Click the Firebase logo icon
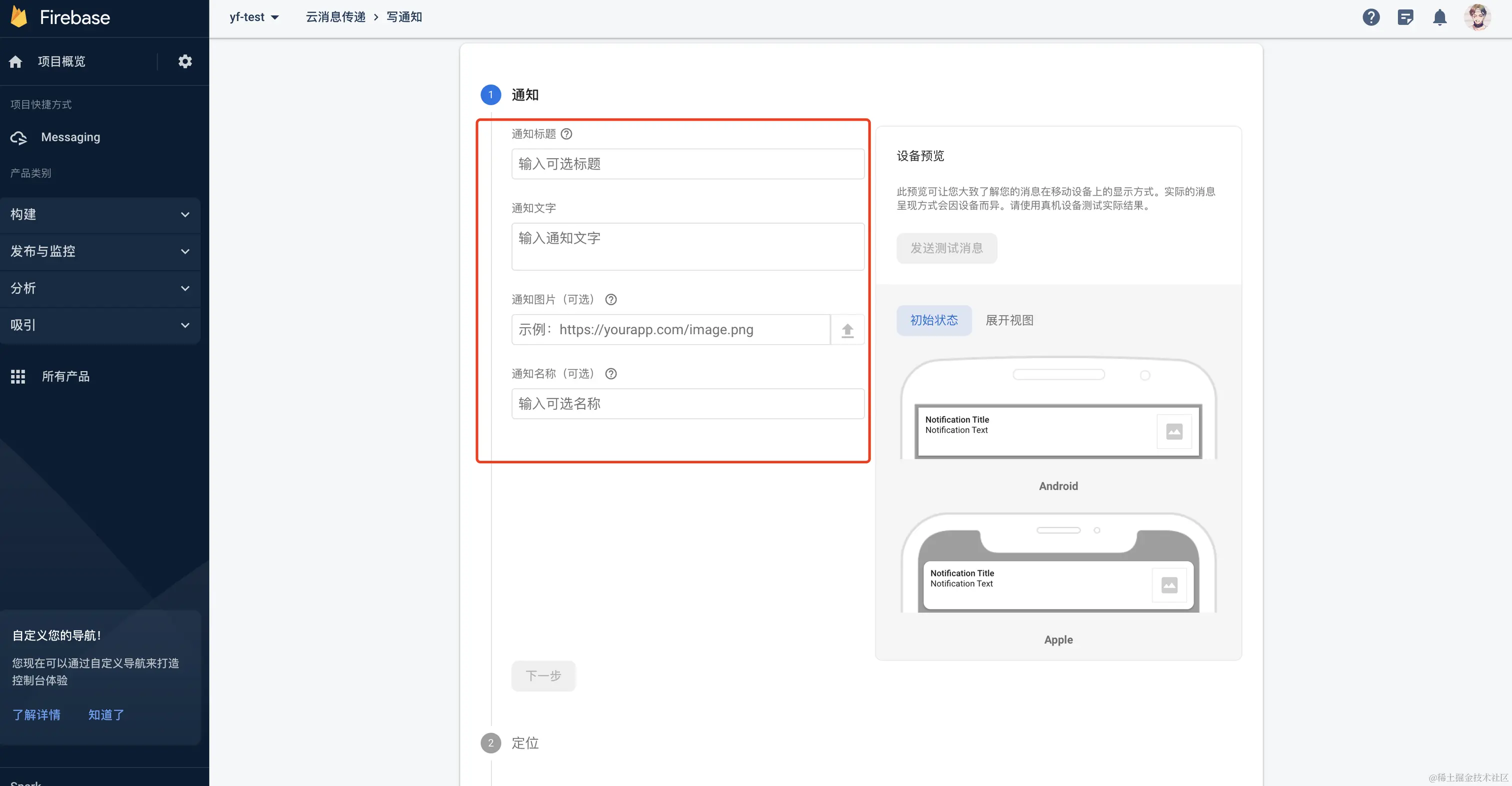The width and height of the screenshot is (1512, 786). (x=19, y=17)
